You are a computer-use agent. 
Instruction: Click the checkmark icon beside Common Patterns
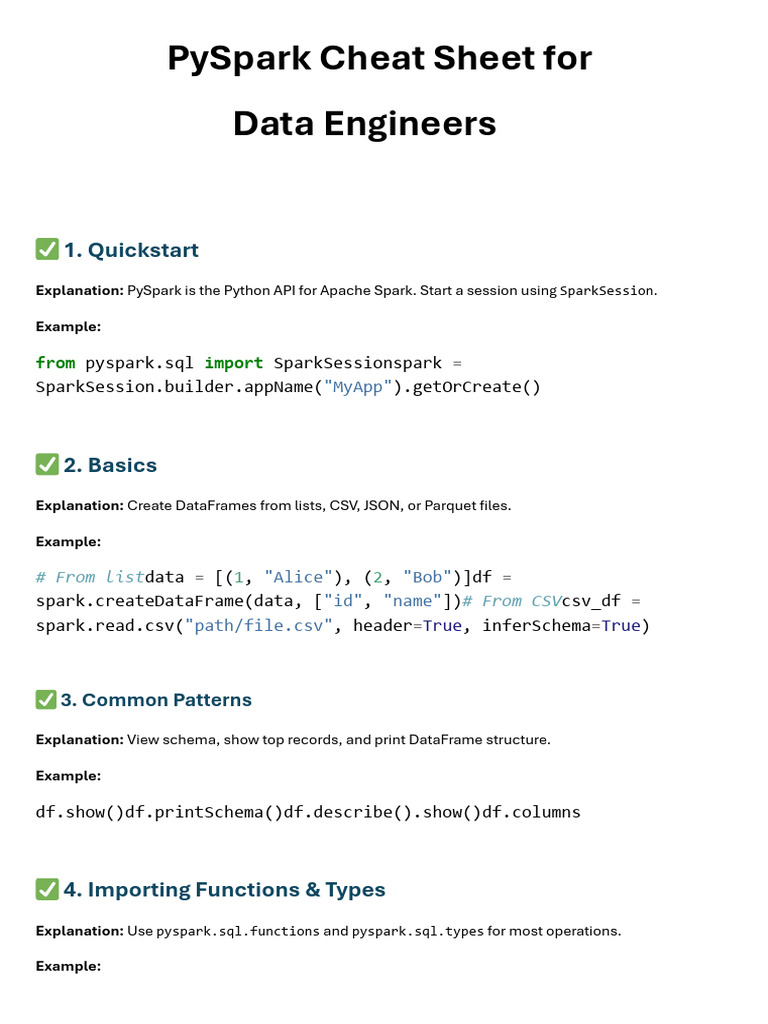46,699
